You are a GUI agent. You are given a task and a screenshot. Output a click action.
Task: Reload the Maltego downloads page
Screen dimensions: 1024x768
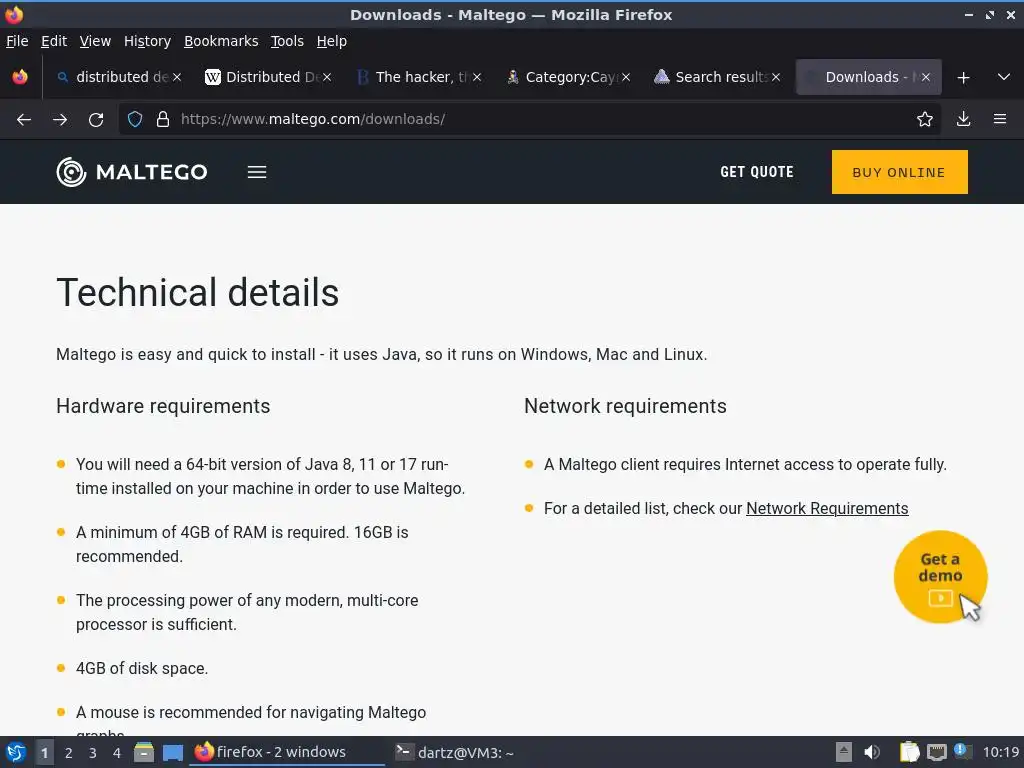[96, 120]
